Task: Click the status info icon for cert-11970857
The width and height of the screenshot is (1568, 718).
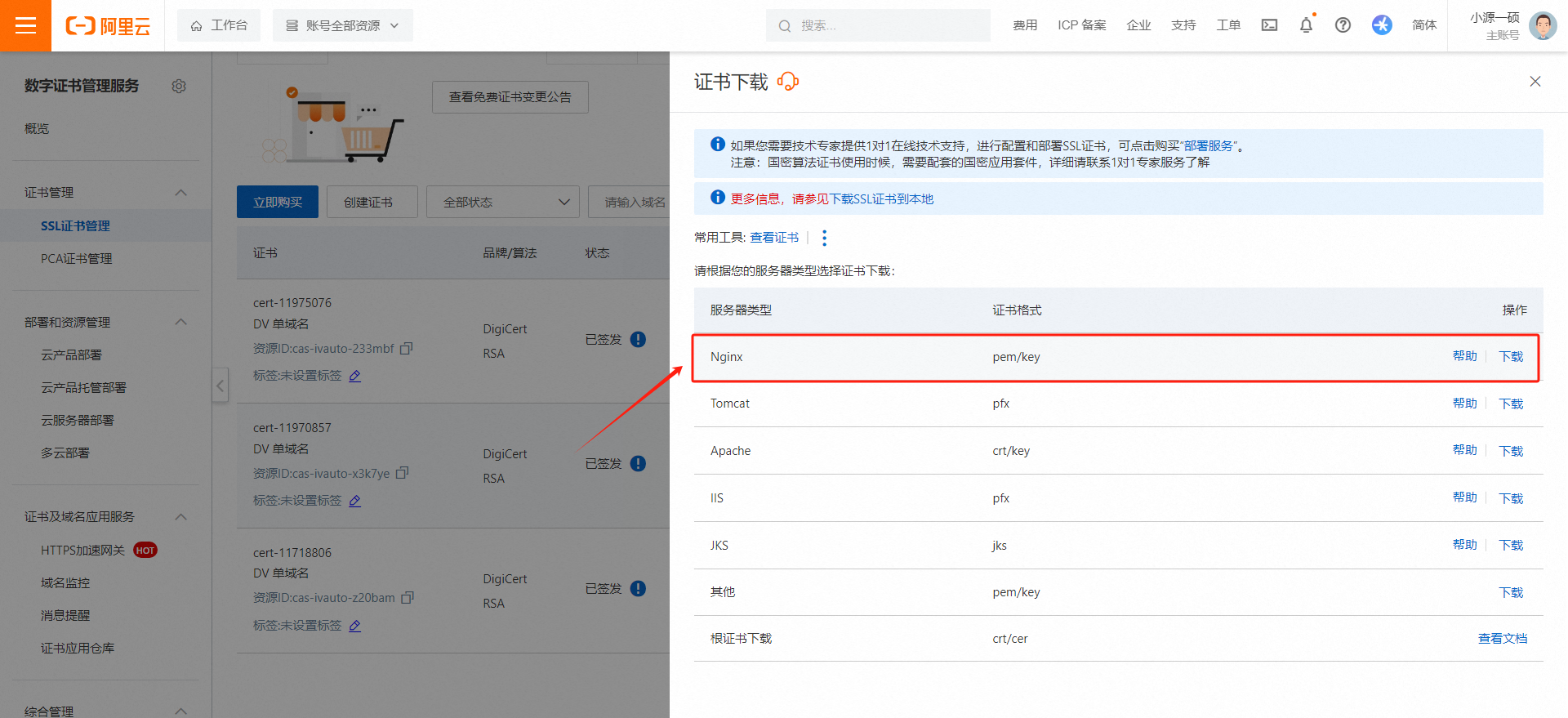Action: (639, 463)
